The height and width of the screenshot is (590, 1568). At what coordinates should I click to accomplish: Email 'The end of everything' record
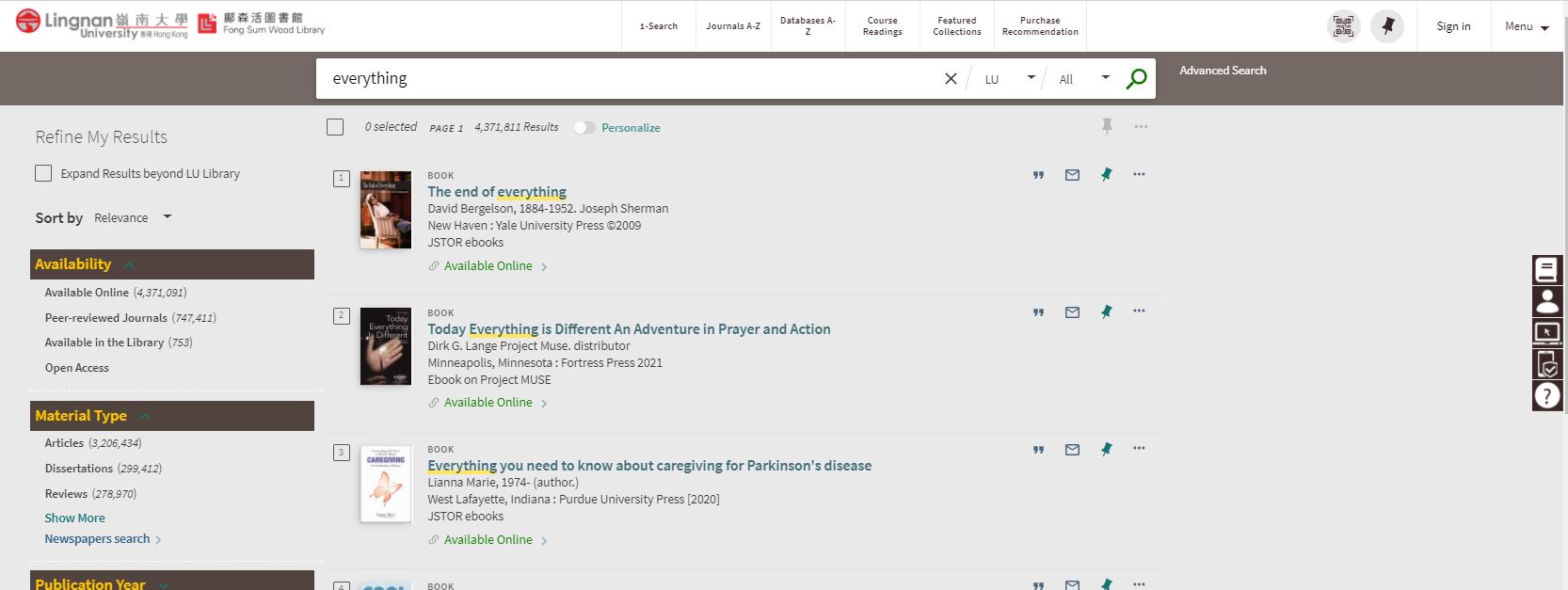coord(1072,175)
